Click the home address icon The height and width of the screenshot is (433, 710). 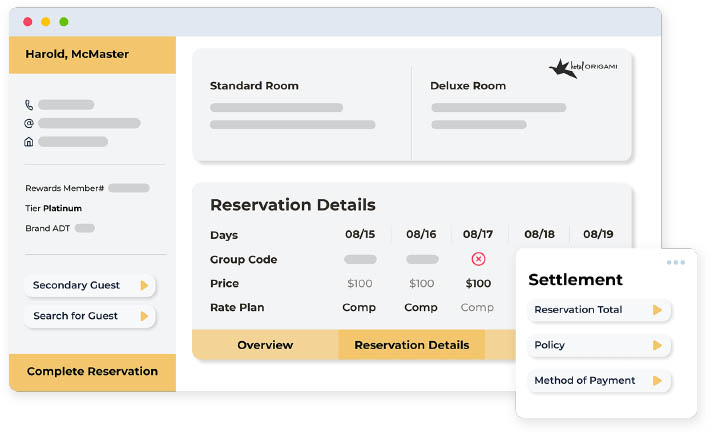pyautogui.click(x=29, y=142)
